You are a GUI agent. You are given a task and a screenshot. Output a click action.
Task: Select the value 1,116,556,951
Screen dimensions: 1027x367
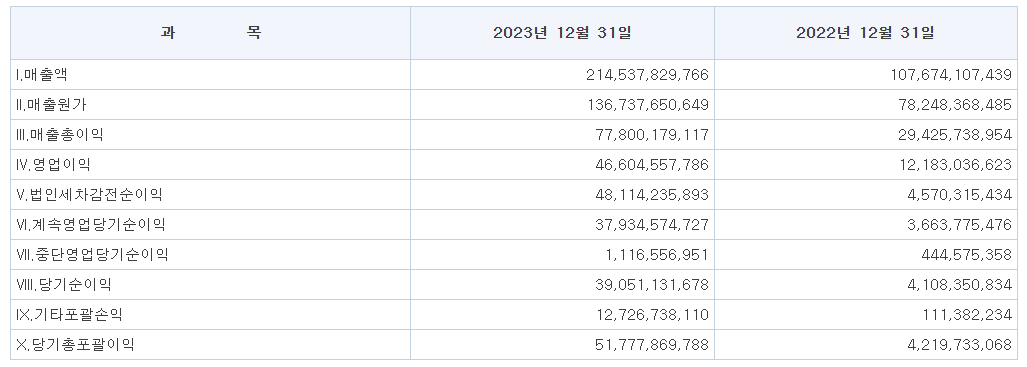point(656,255)
